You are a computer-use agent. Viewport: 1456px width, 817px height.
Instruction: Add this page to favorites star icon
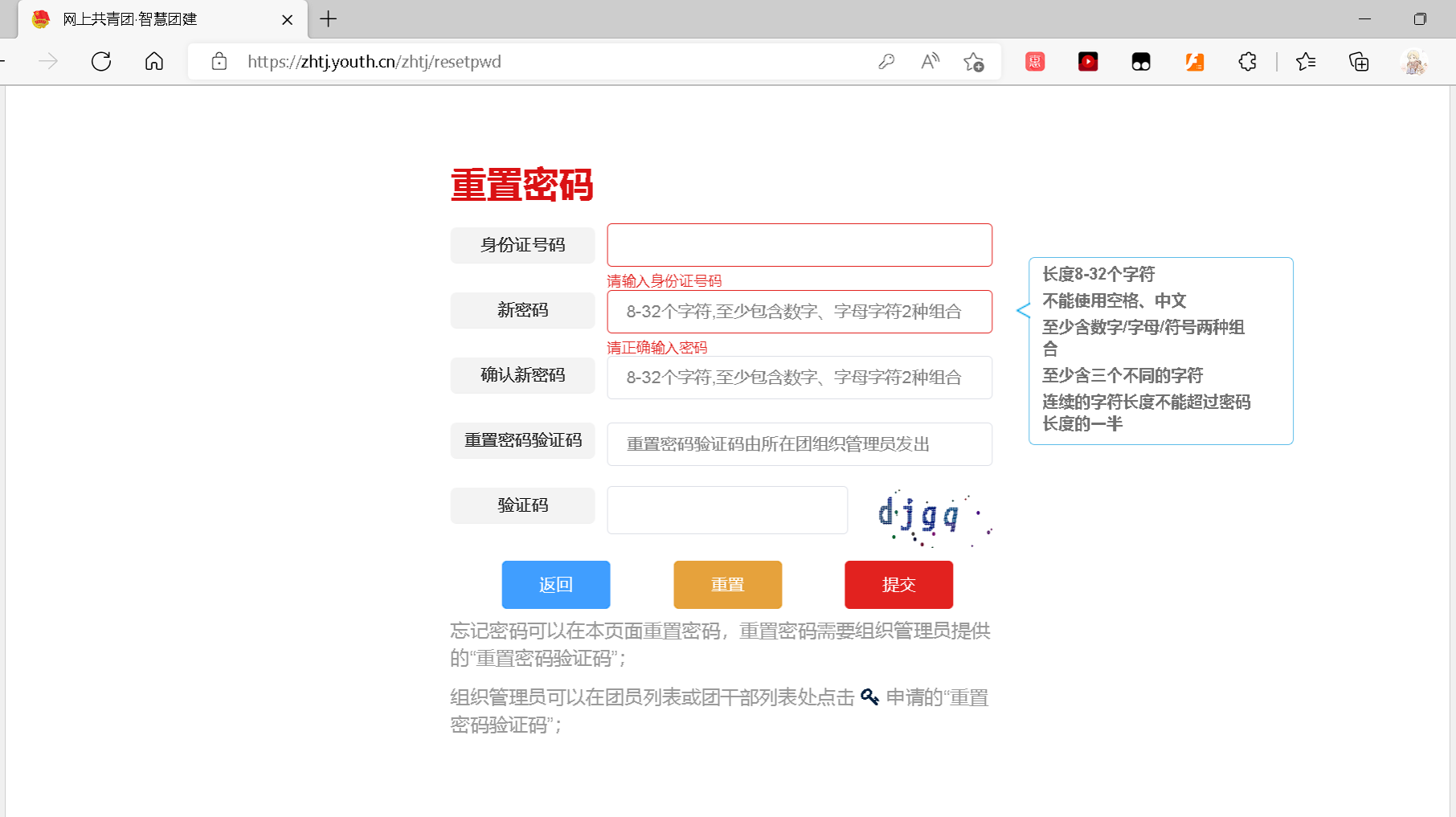click(x=974, y=62)
